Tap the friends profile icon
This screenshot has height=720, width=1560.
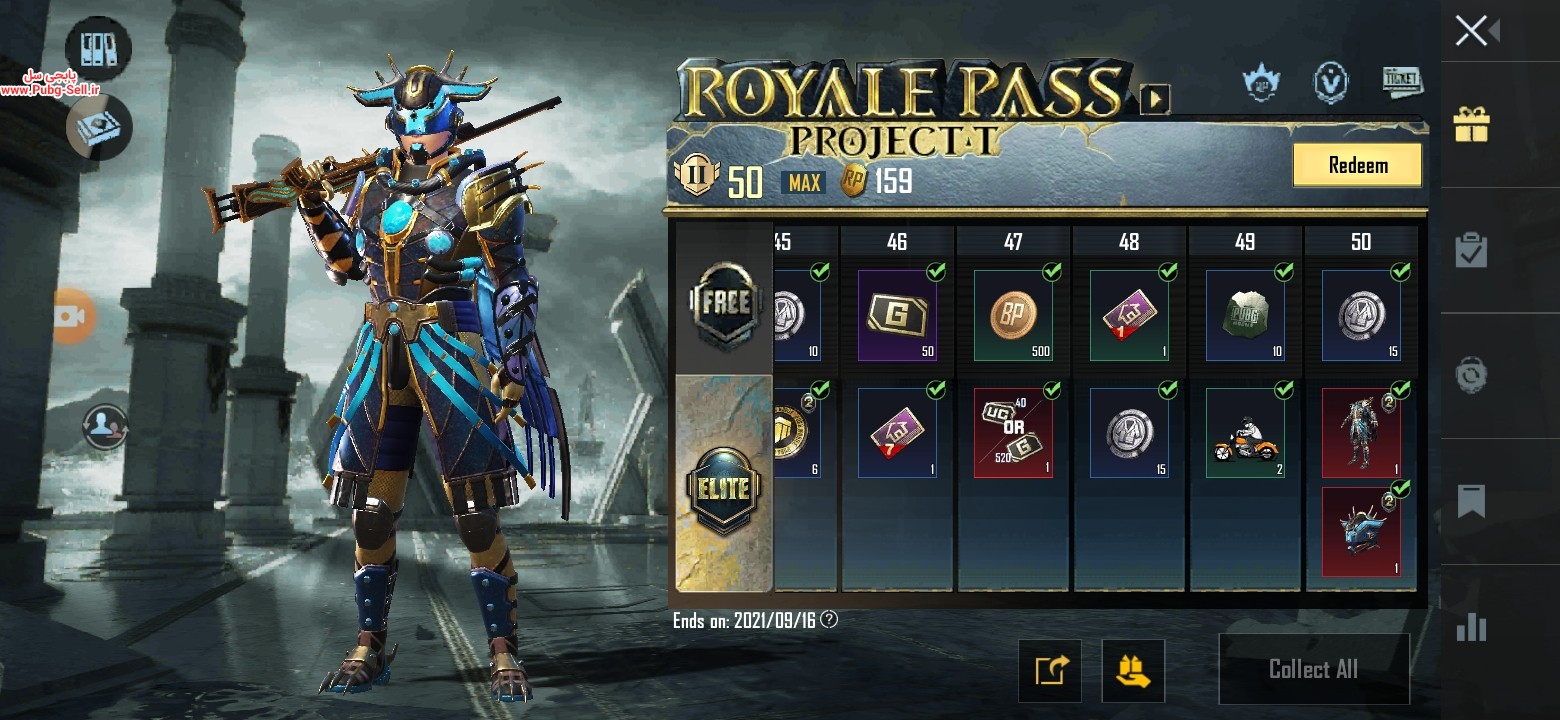[x=105, y=427]
